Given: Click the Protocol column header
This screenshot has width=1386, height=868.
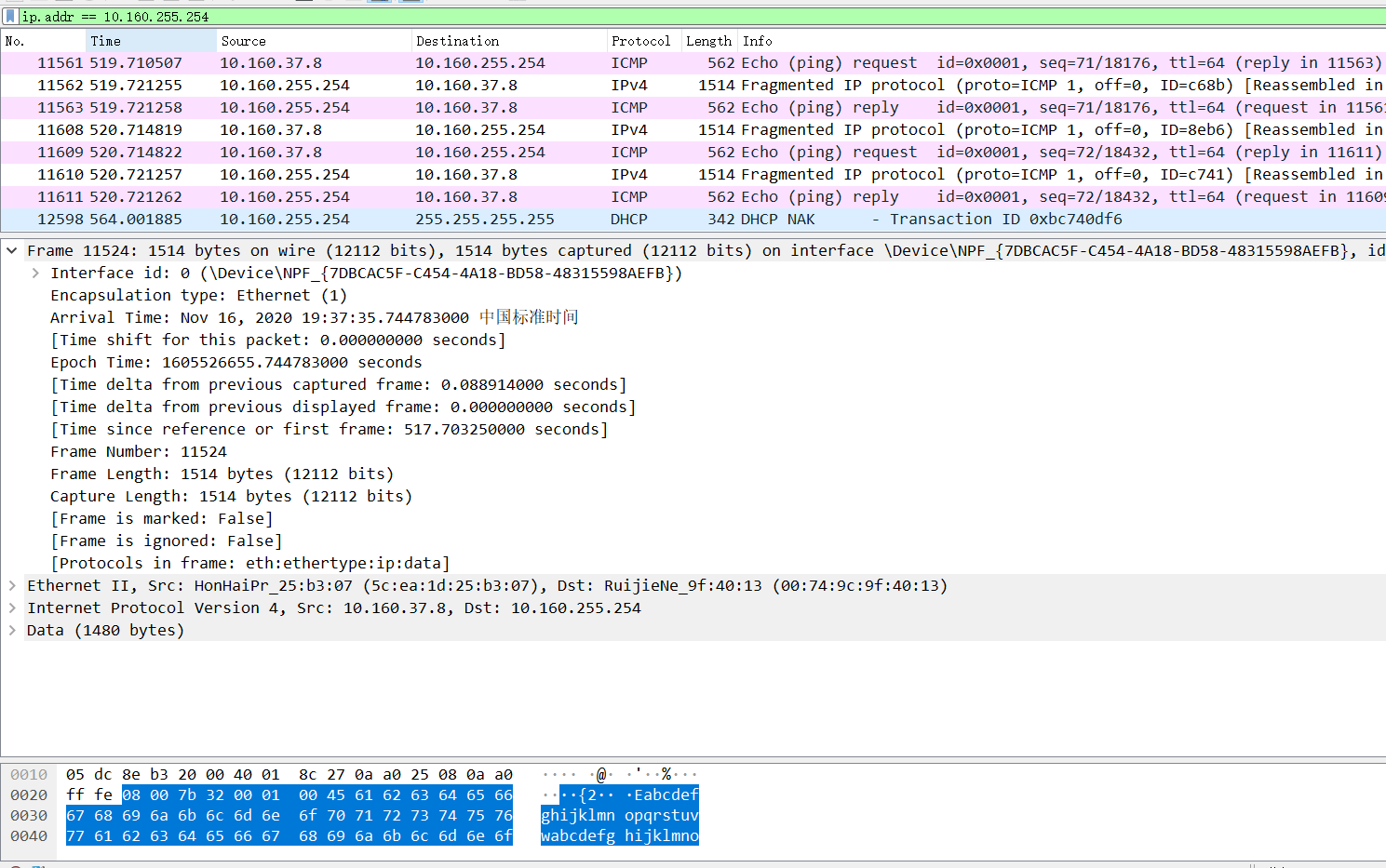Looking at the screenshot, I should 644,41.
